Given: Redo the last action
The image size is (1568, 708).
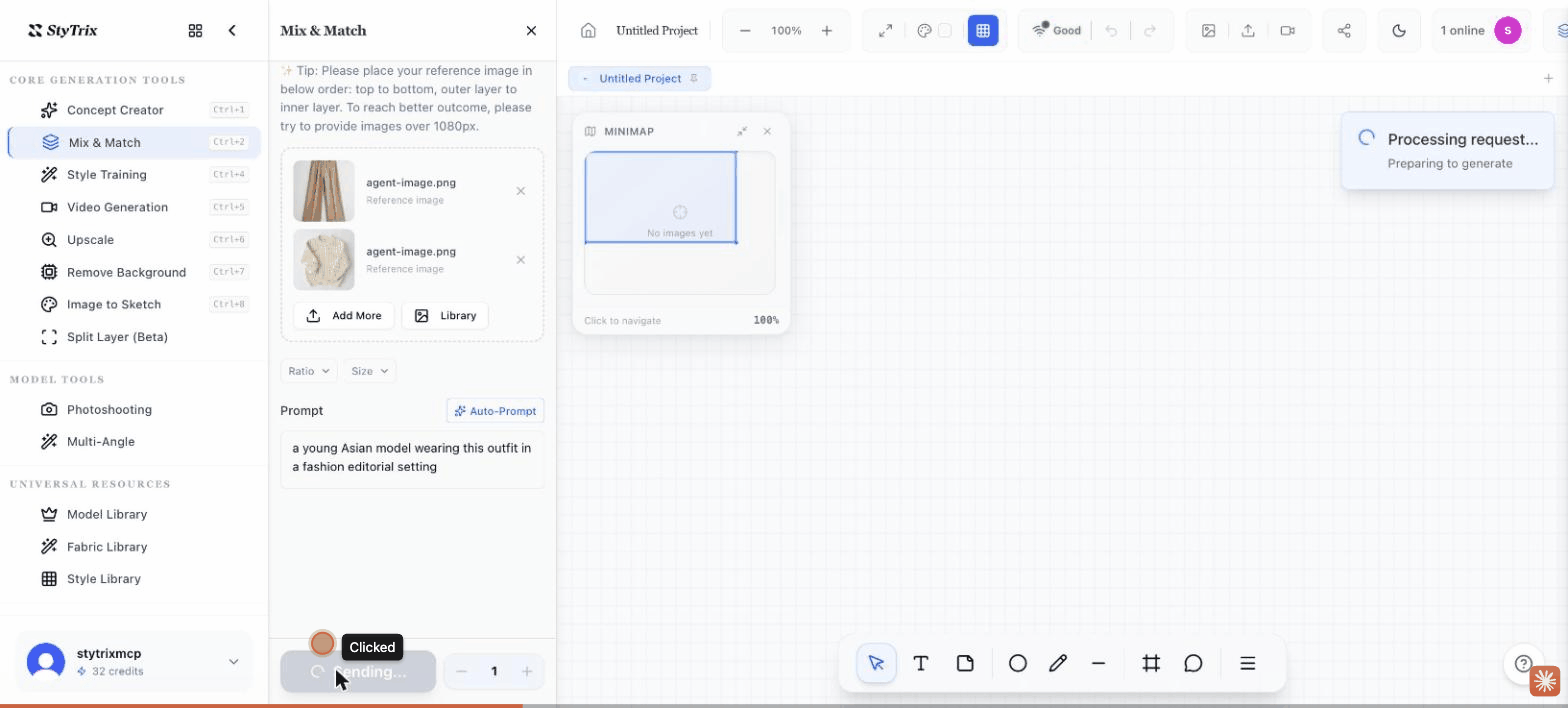Looking at the screenshot, I should pyautogui.click(x=1150, y=31).
